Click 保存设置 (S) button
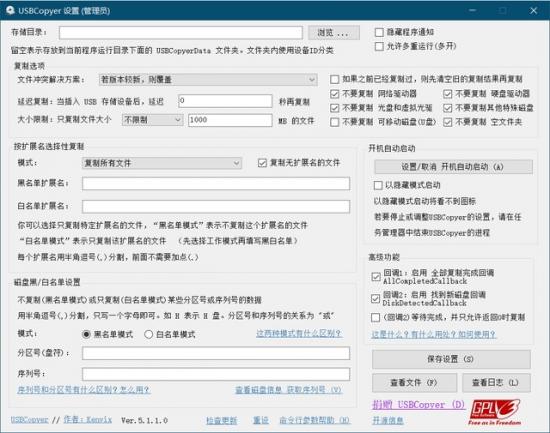 451,359
